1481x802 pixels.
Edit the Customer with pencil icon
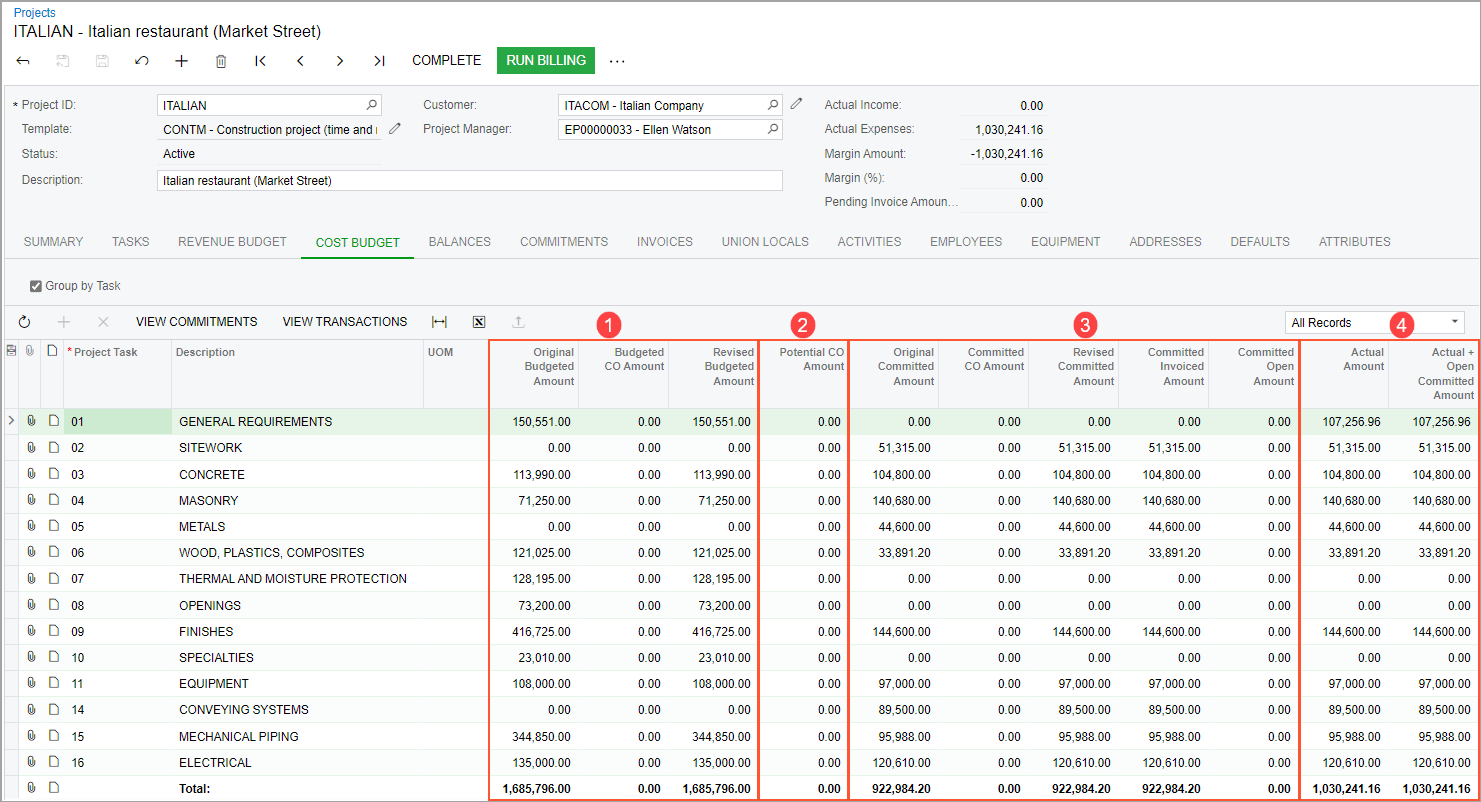tap(796, 104)
